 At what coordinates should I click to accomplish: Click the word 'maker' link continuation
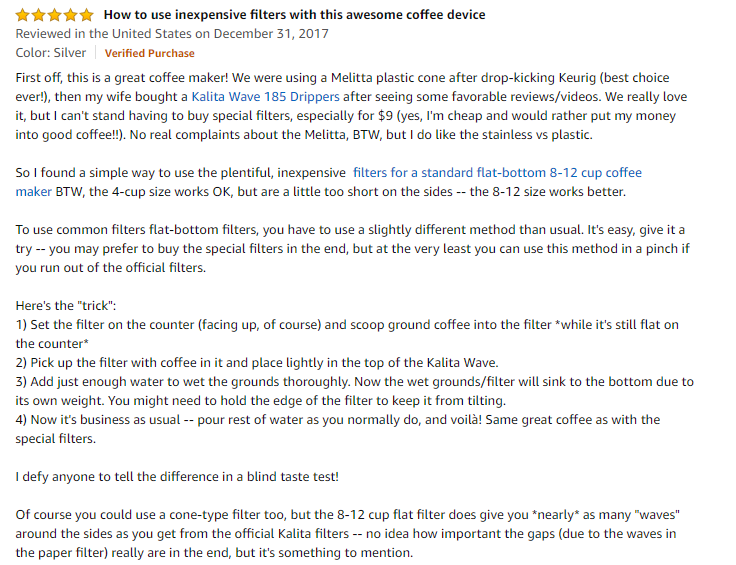33,192
